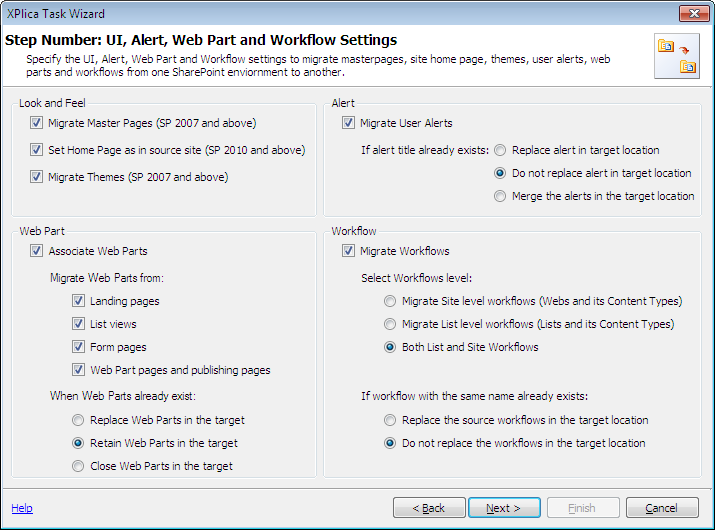Uncheck Migrate User Alerts
Viewport: 715px width, 530px height.
click(x=348, y=123)
